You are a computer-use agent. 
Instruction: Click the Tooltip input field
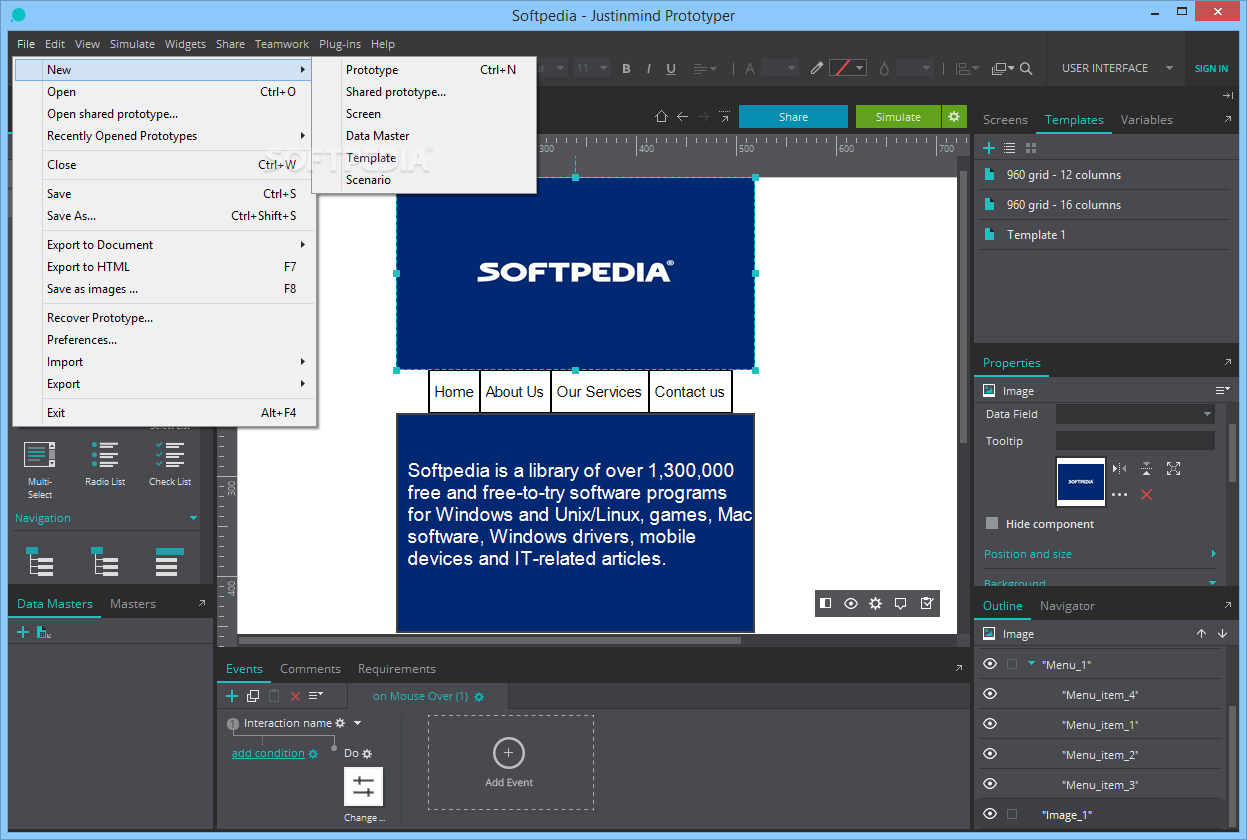point(1135,441)
